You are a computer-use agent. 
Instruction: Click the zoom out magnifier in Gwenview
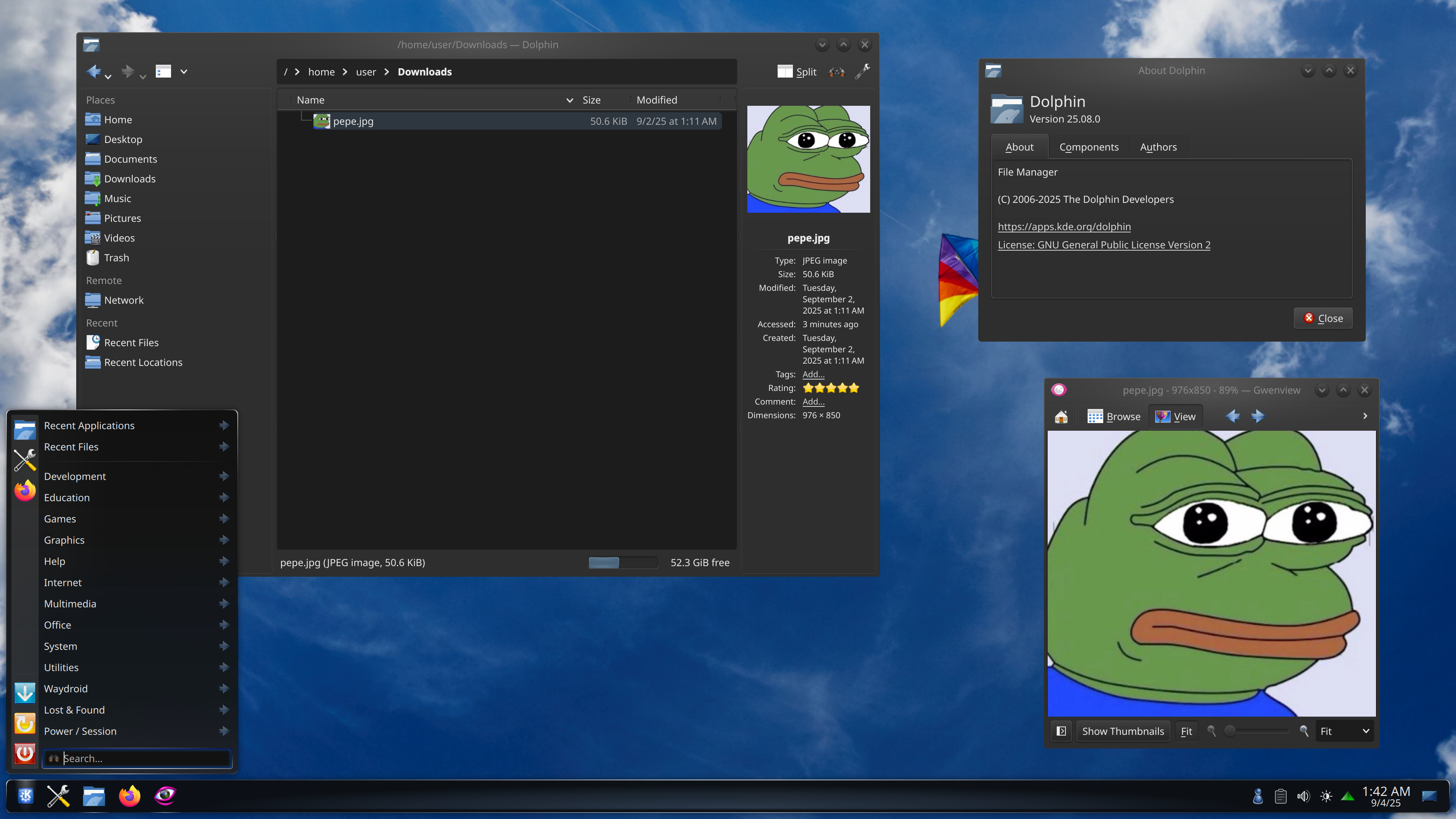(1211, 731)
